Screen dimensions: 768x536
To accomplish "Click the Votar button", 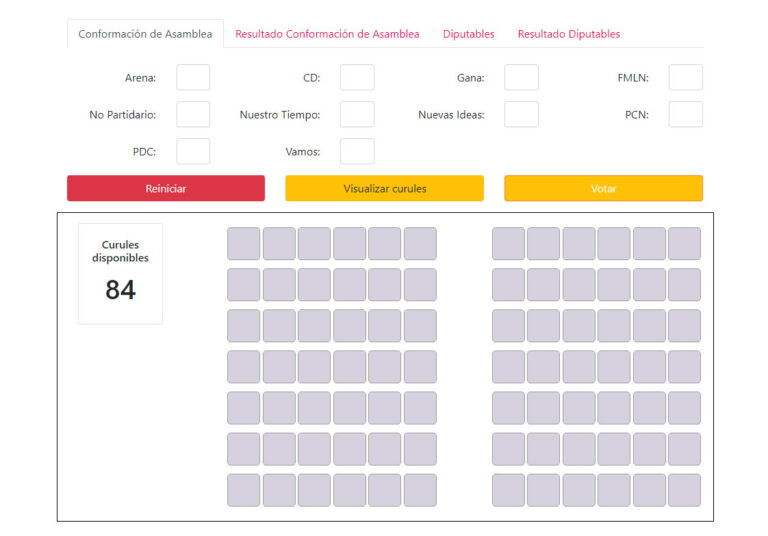I will 603,188.
